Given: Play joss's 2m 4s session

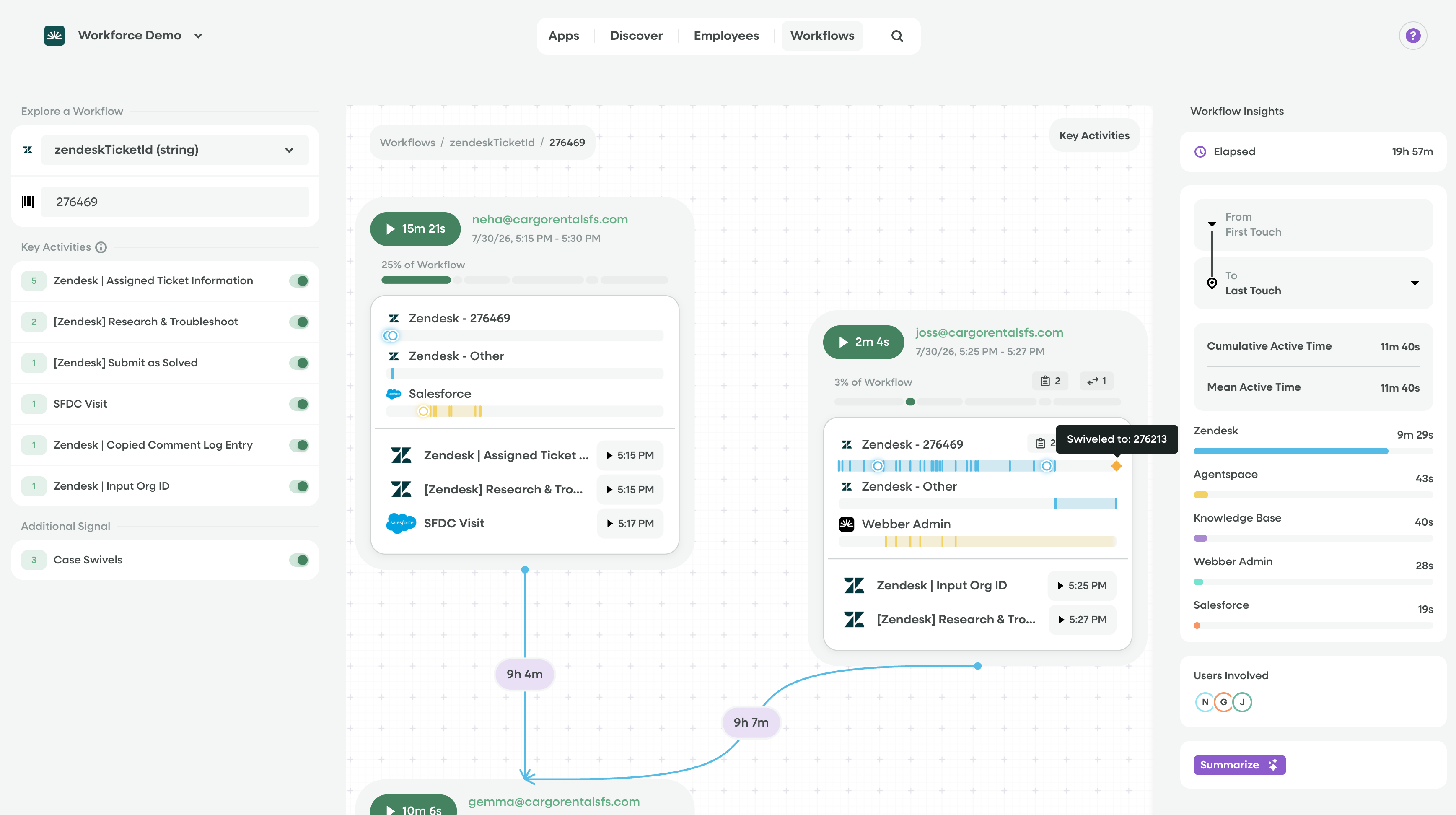Looking at the screenshot, I should click(863, 342).
